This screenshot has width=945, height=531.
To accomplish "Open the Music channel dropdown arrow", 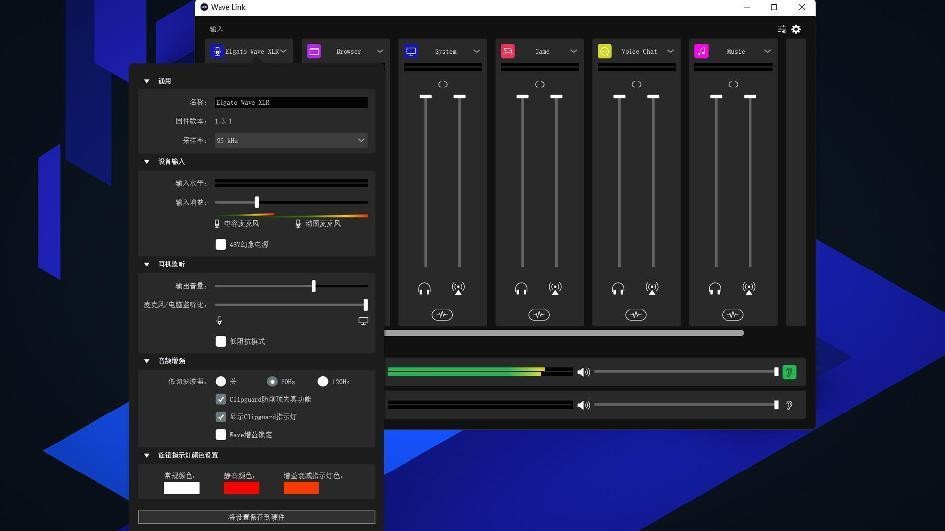I will point(767,51).
